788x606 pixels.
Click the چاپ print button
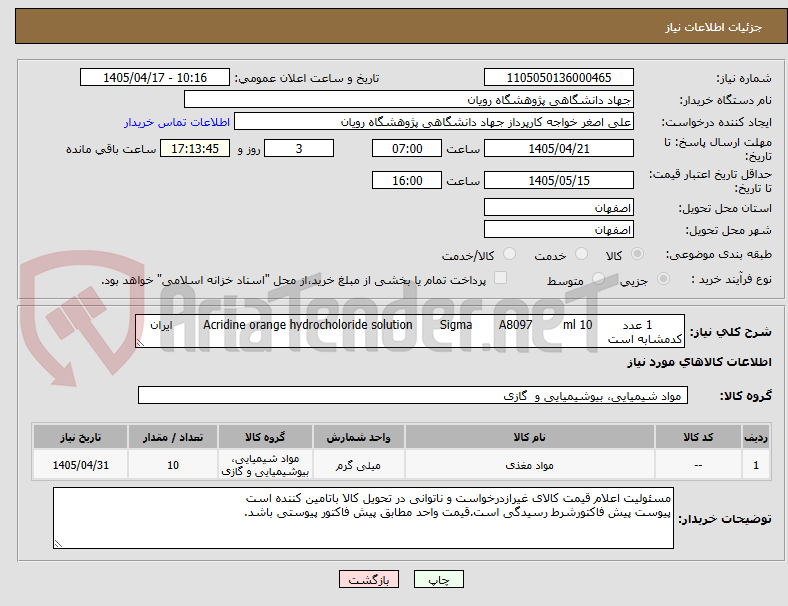(438, 579)
